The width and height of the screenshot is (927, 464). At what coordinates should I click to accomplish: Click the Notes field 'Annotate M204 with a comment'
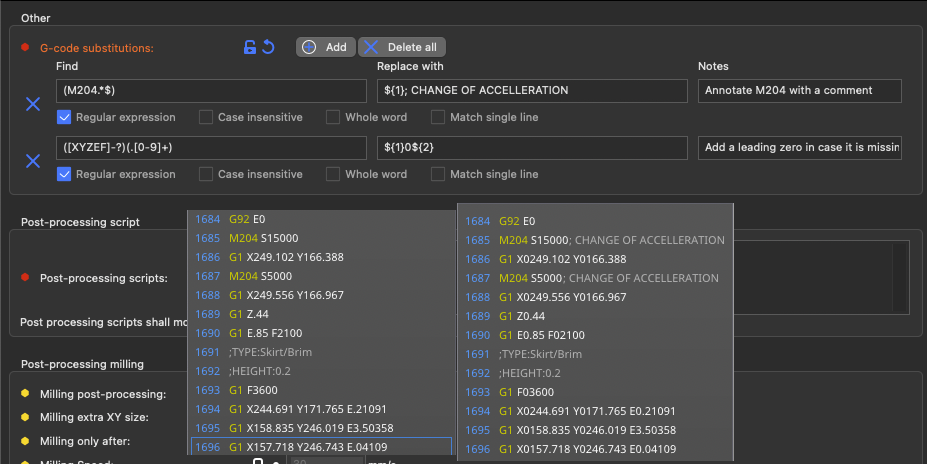799,90
